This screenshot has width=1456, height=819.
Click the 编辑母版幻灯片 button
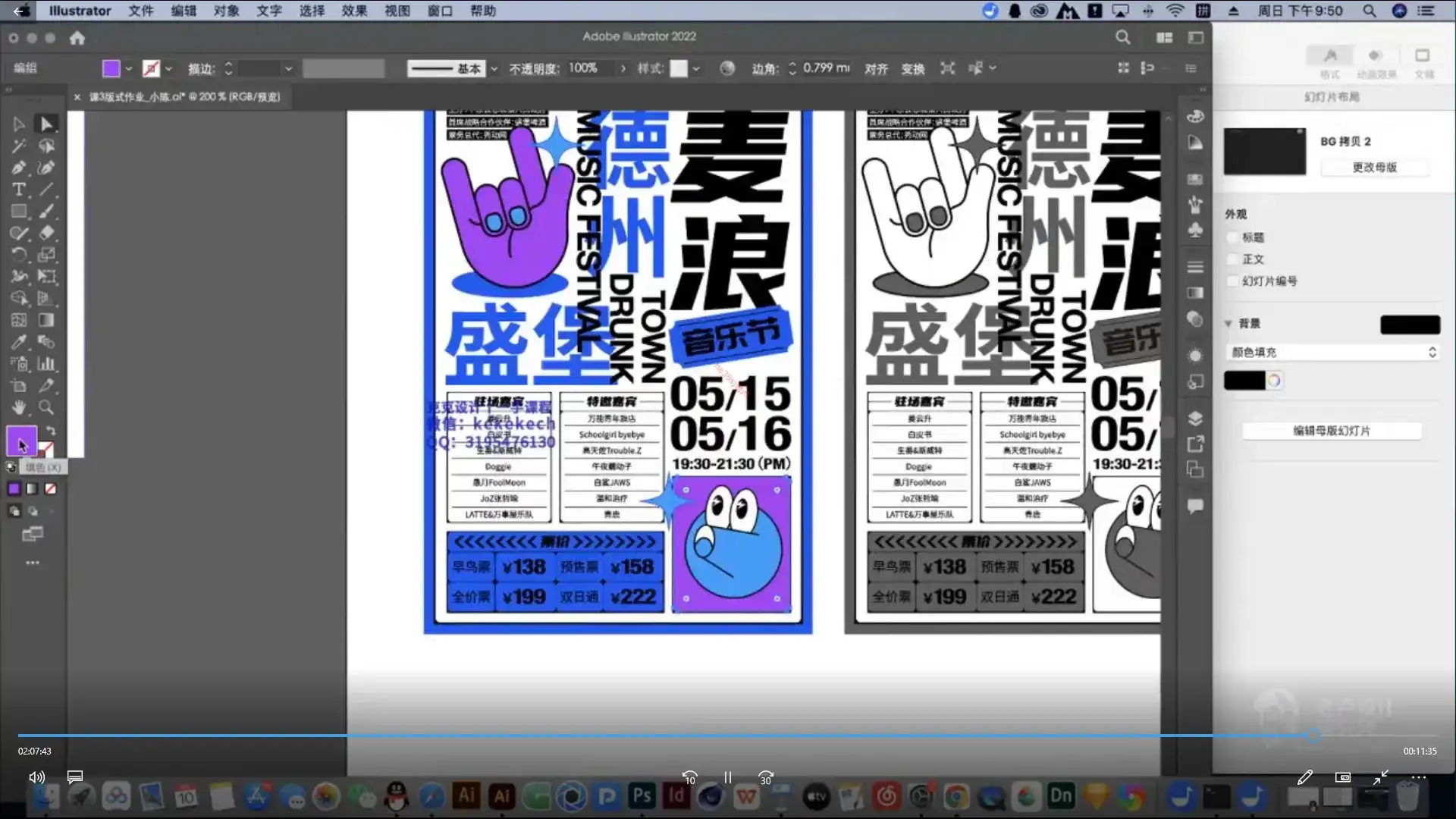(1331, 431)
